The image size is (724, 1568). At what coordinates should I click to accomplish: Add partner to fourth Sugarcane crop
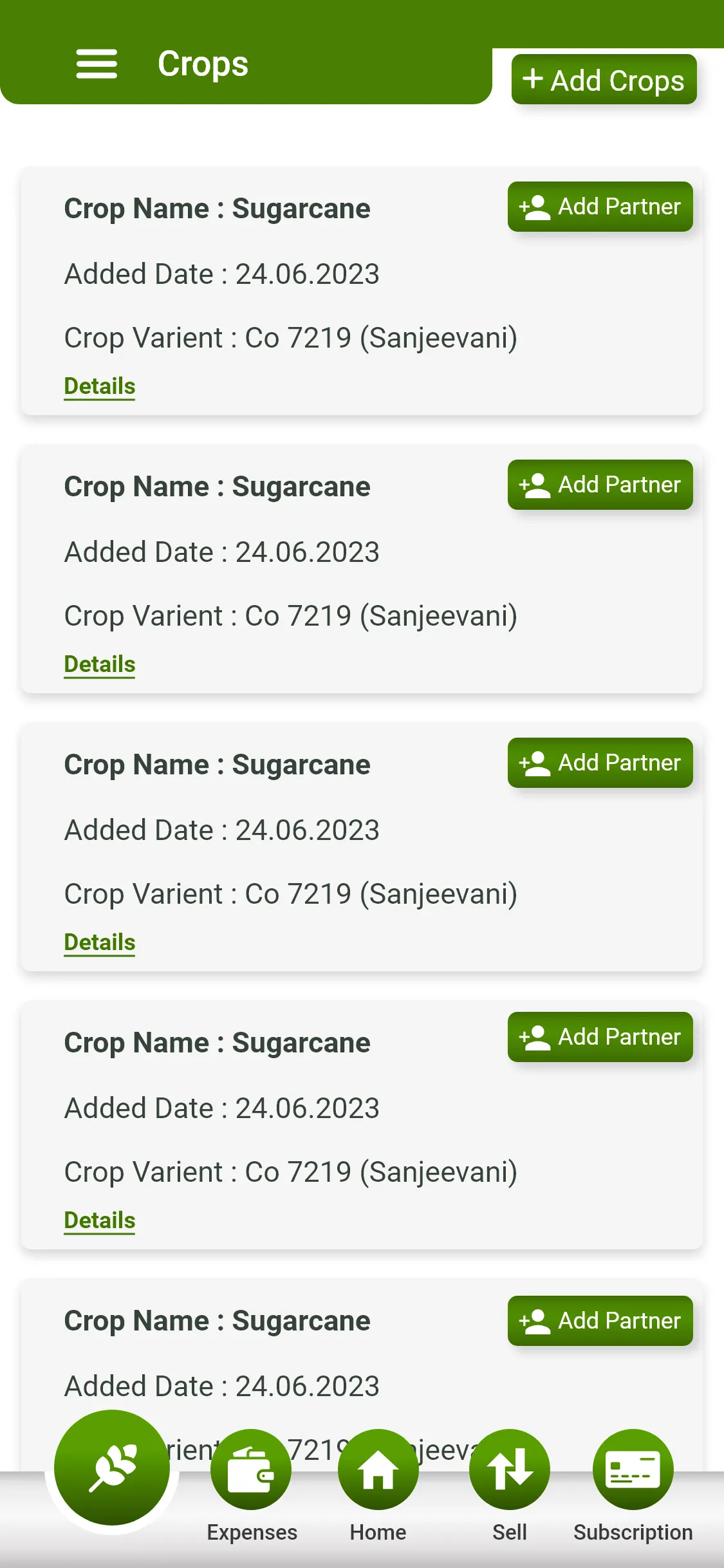[600, 1037]
